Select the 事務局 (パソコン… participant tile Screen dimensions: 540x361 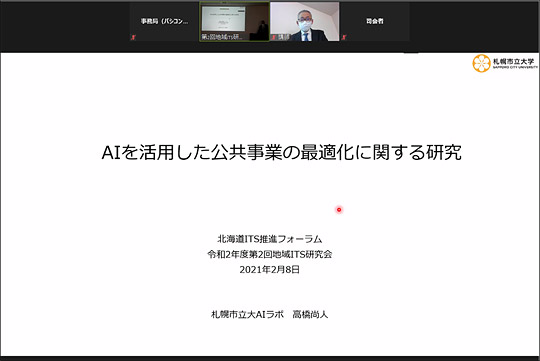click(x=165, y=21)
